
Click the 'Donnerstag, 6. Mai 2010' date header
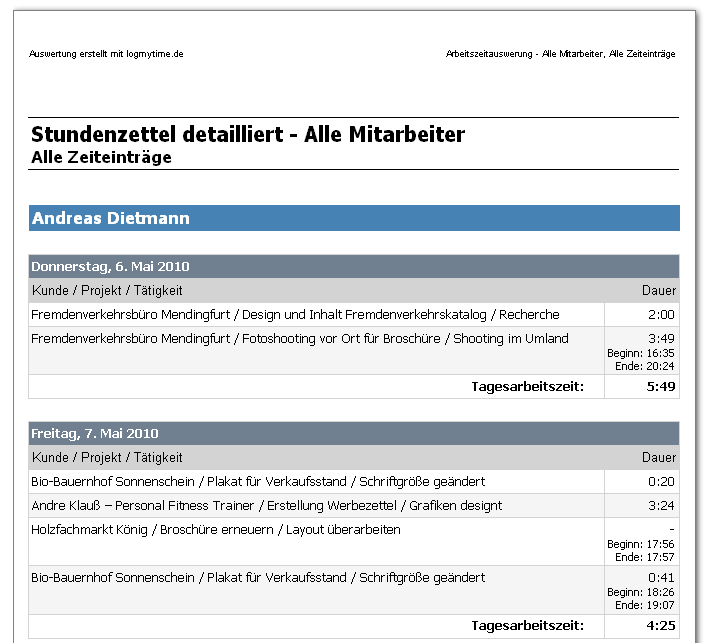click(354, 266)
